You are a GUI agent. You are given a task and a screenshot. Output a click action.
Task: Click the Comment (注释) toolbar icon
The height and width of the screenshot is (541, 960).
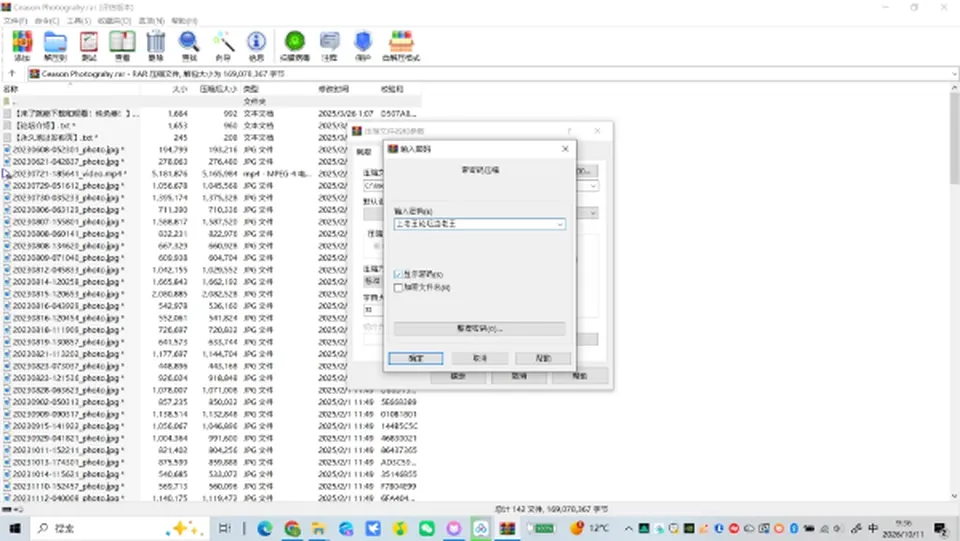point(329,46)
